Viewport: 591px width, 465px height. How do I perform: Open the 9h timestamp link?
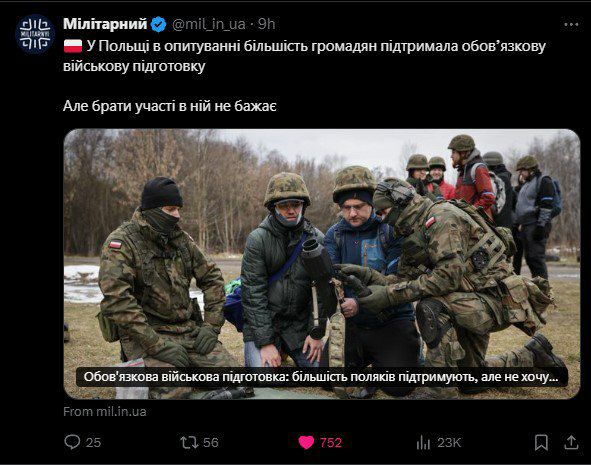[x=266, y=24]
